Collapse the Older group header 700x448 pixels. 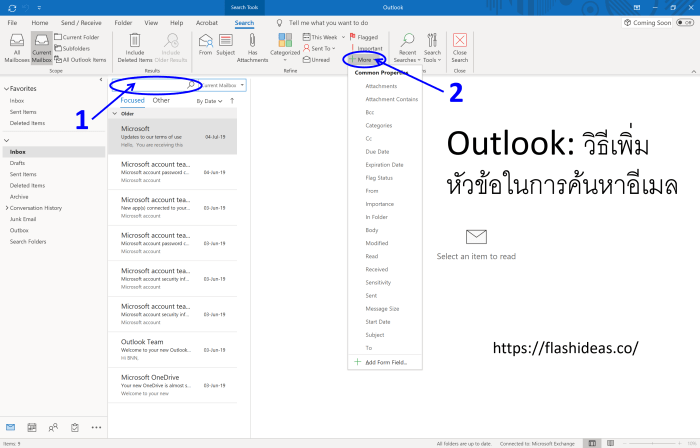(x=115, y=114)
